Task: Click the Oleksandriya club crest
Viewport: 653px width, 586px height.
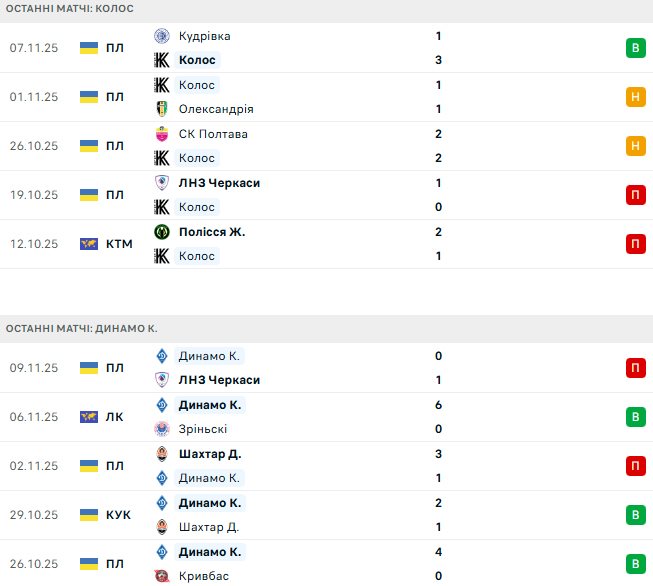Action: [x=162, y=109]
